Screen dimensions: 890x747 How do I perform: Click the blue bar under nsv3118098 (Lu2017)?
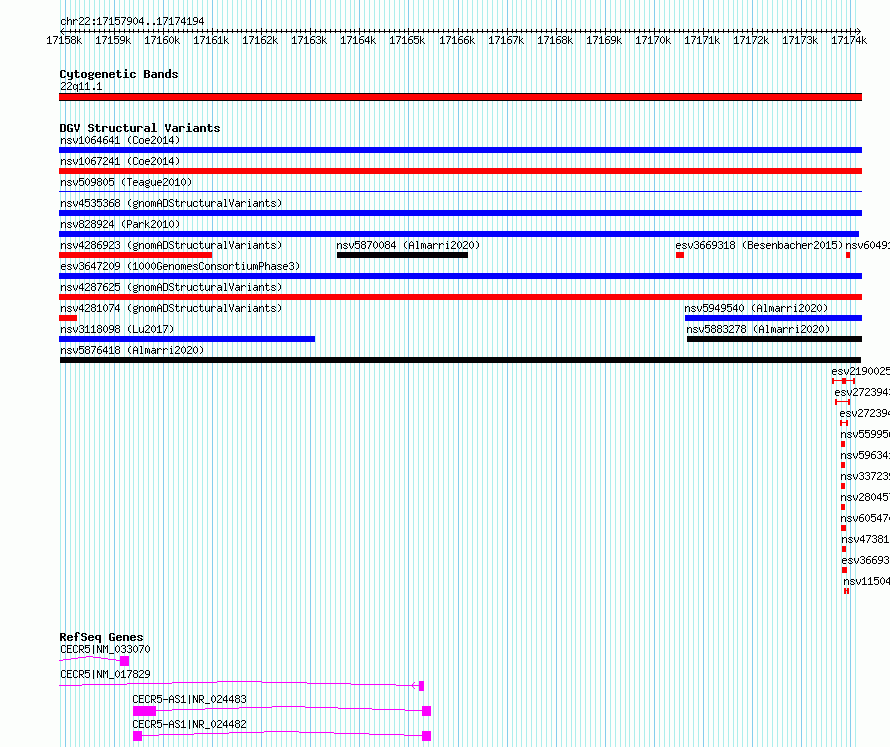187,339
